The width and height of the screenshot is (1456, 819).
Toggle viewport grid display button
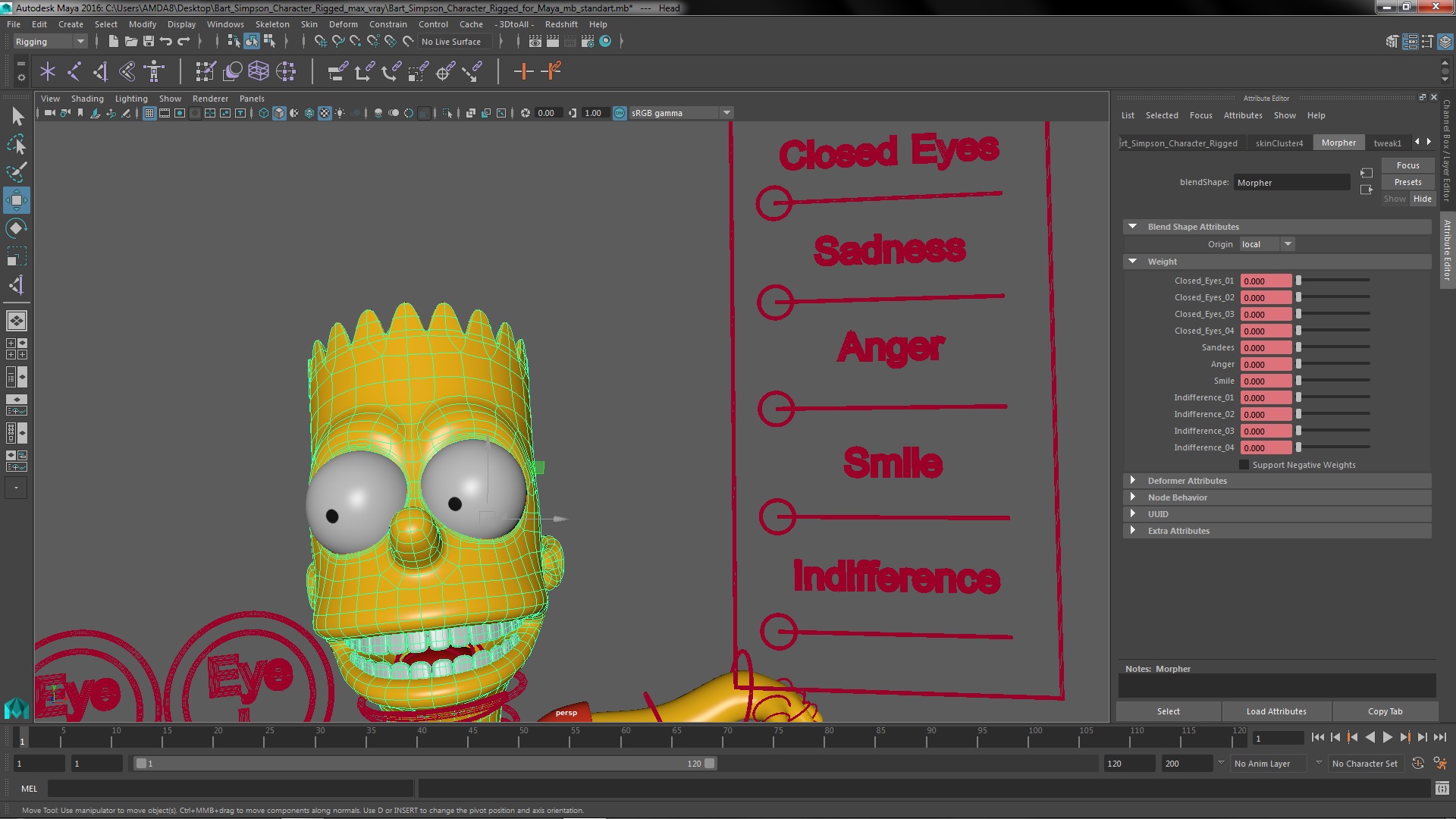click(149, 113)
